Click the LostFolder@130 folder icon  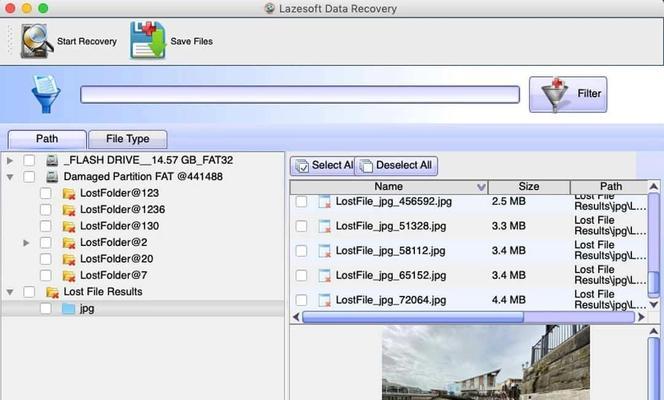[69, 226]
